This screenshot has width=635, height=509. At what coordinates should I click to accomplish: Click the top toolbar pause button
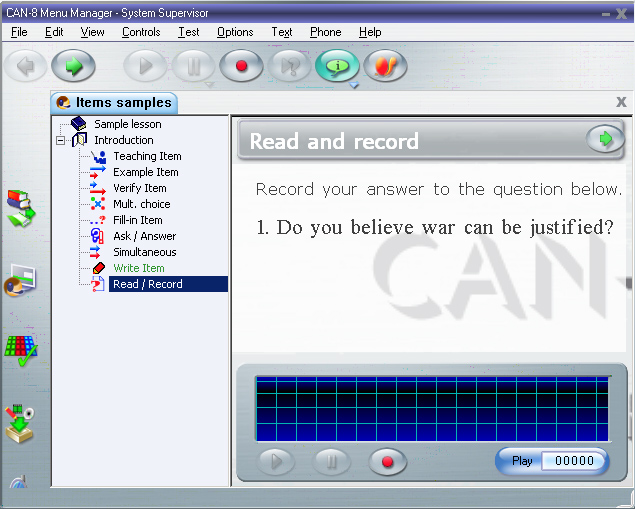click(x=193, y=66)
